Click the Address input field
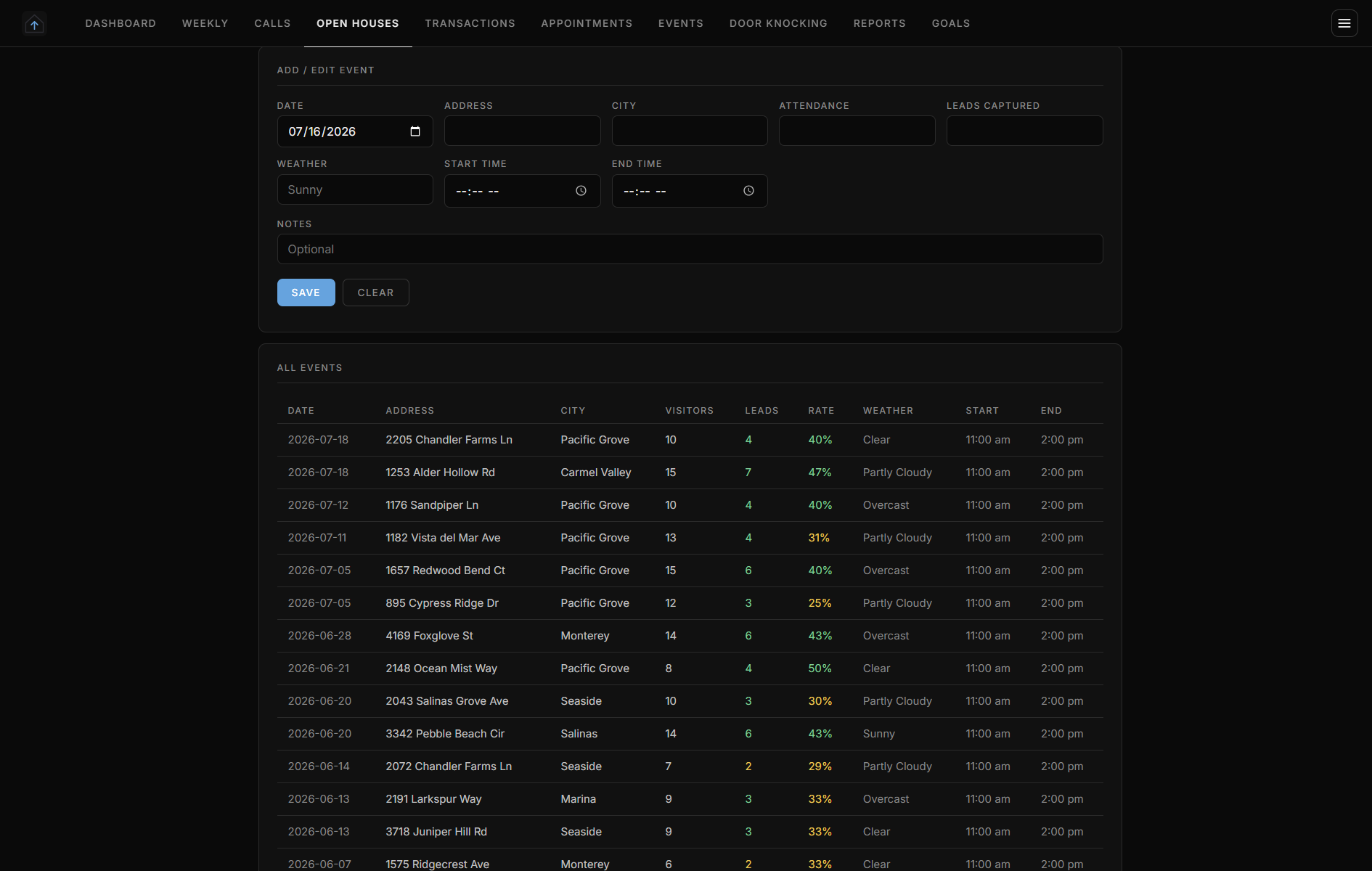Screen dimensions: 1372x871 pos(523,131)
